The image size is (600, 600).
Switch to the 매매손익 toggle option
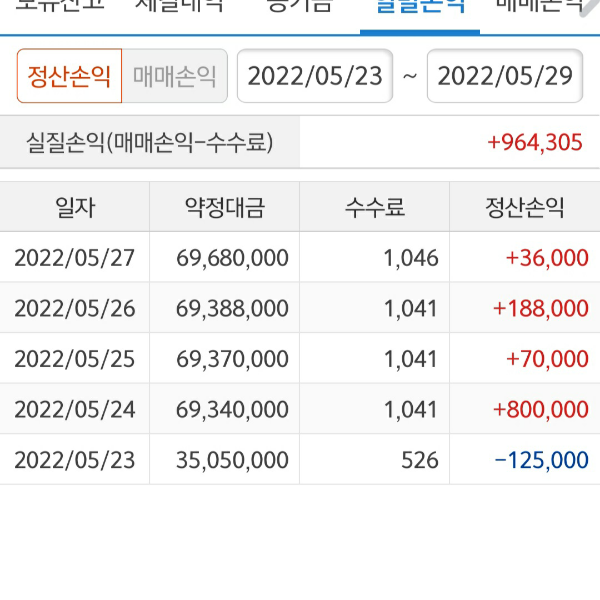click(x=175, y=77)
